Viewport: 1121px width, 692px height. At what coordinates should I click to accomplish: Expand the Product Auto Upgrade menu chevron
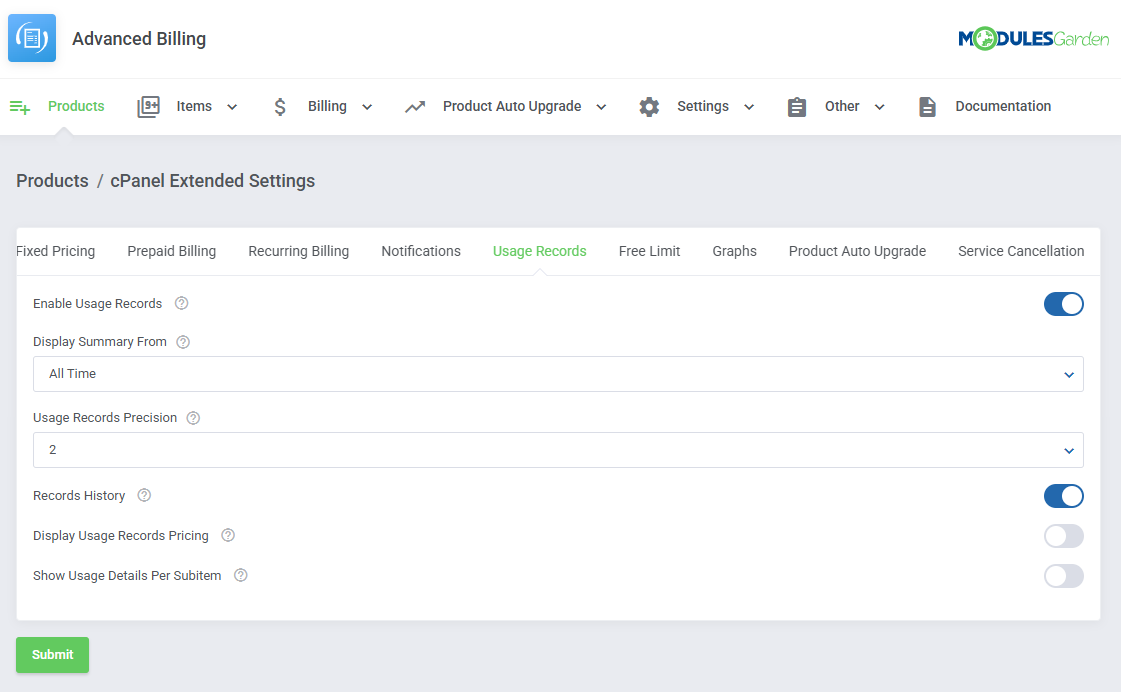[601, 107]
